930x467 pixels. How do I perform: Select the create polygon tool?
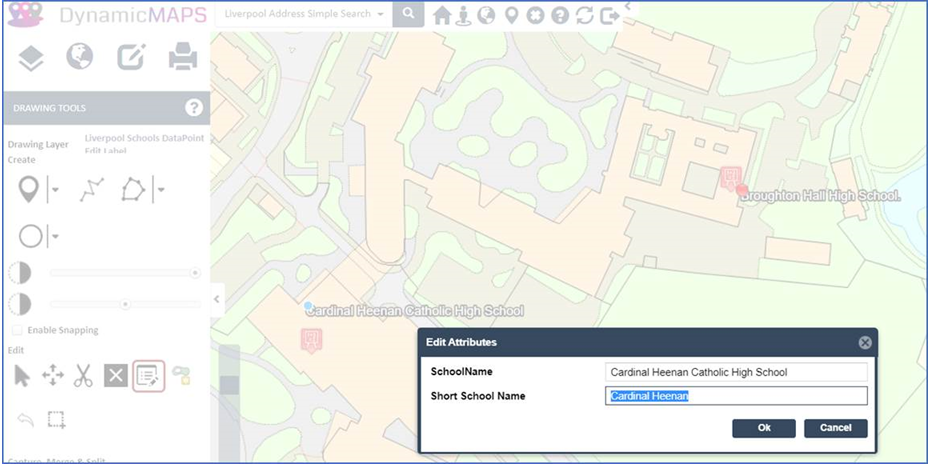pos(133,190)
